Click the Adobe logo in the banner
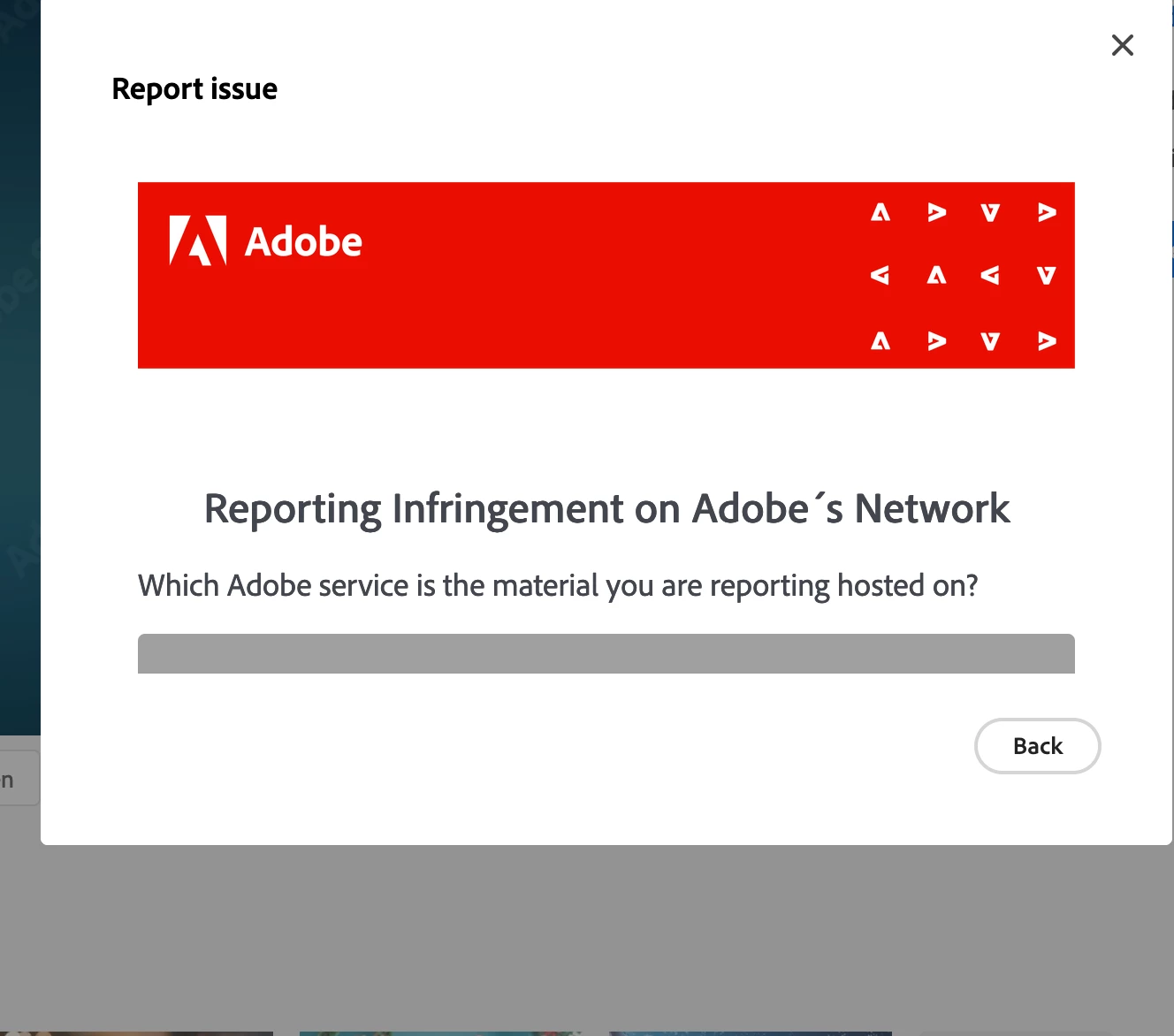Image resolution: width=1174 pixels, height=1036 pixels. tap(265, 240)
